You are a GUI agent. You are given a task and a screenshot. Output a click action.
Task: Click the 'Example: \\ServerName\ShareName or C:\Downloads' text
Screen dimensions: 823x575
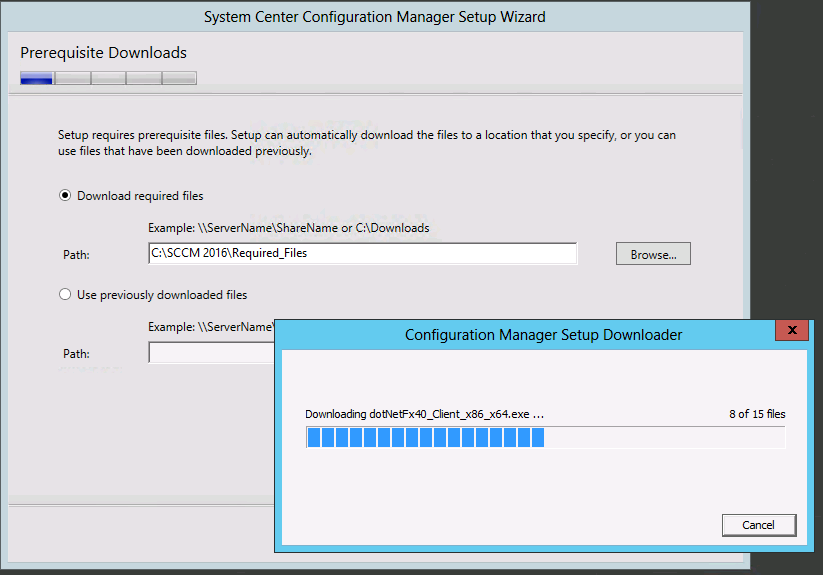click(289, 228)
